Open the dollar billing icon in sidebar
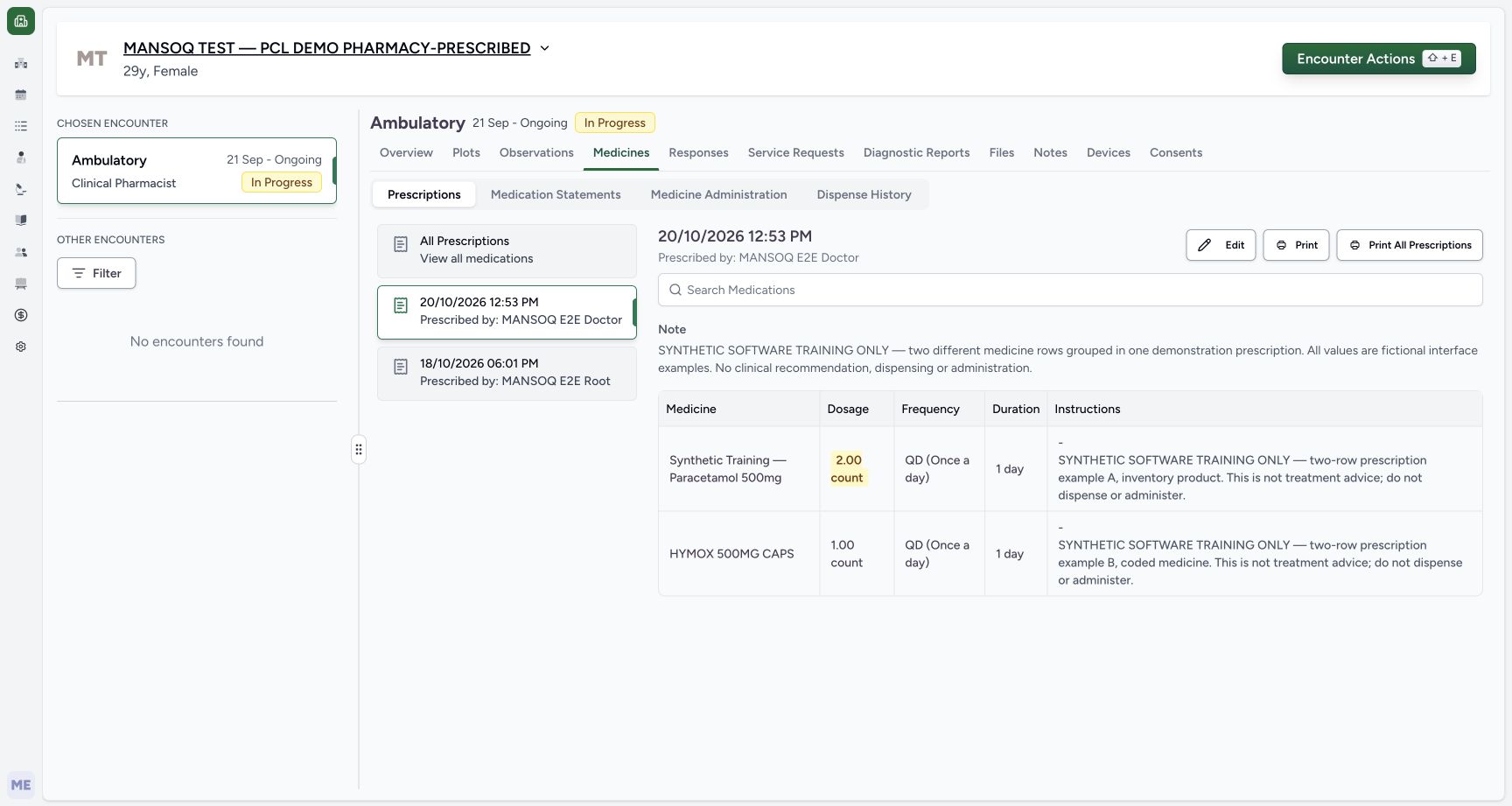Image resolution: width=1512 pixels, height=806 pixels. (x=21, y=315)
